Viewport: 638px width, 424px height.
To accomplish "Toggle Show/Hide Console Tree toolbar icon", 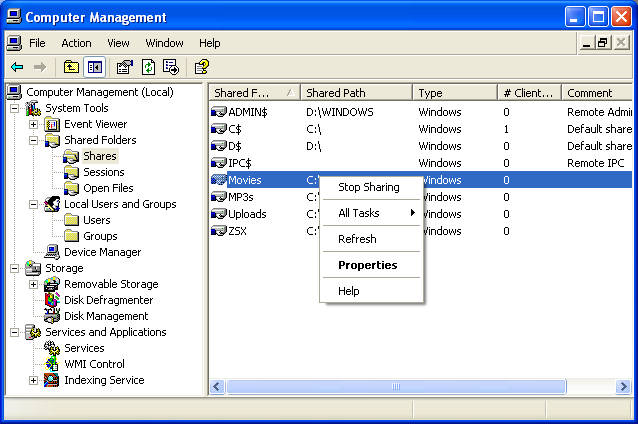I will pyautogui.click(x=95, y=67).
